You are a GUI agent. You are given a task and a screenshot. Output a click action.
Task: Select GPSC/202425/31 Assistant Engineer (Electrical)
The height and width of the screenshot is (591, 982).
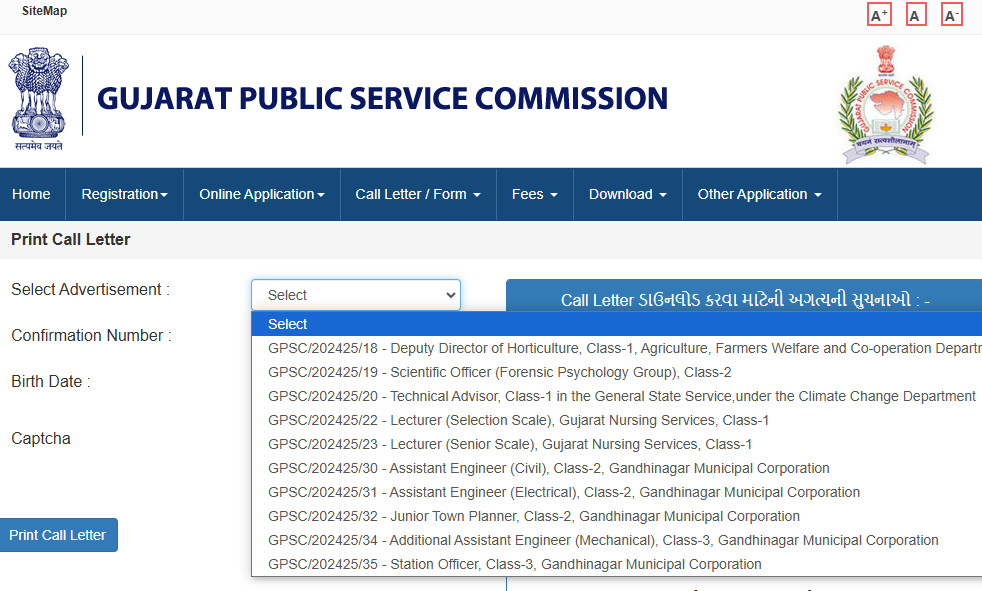(616, 492)
